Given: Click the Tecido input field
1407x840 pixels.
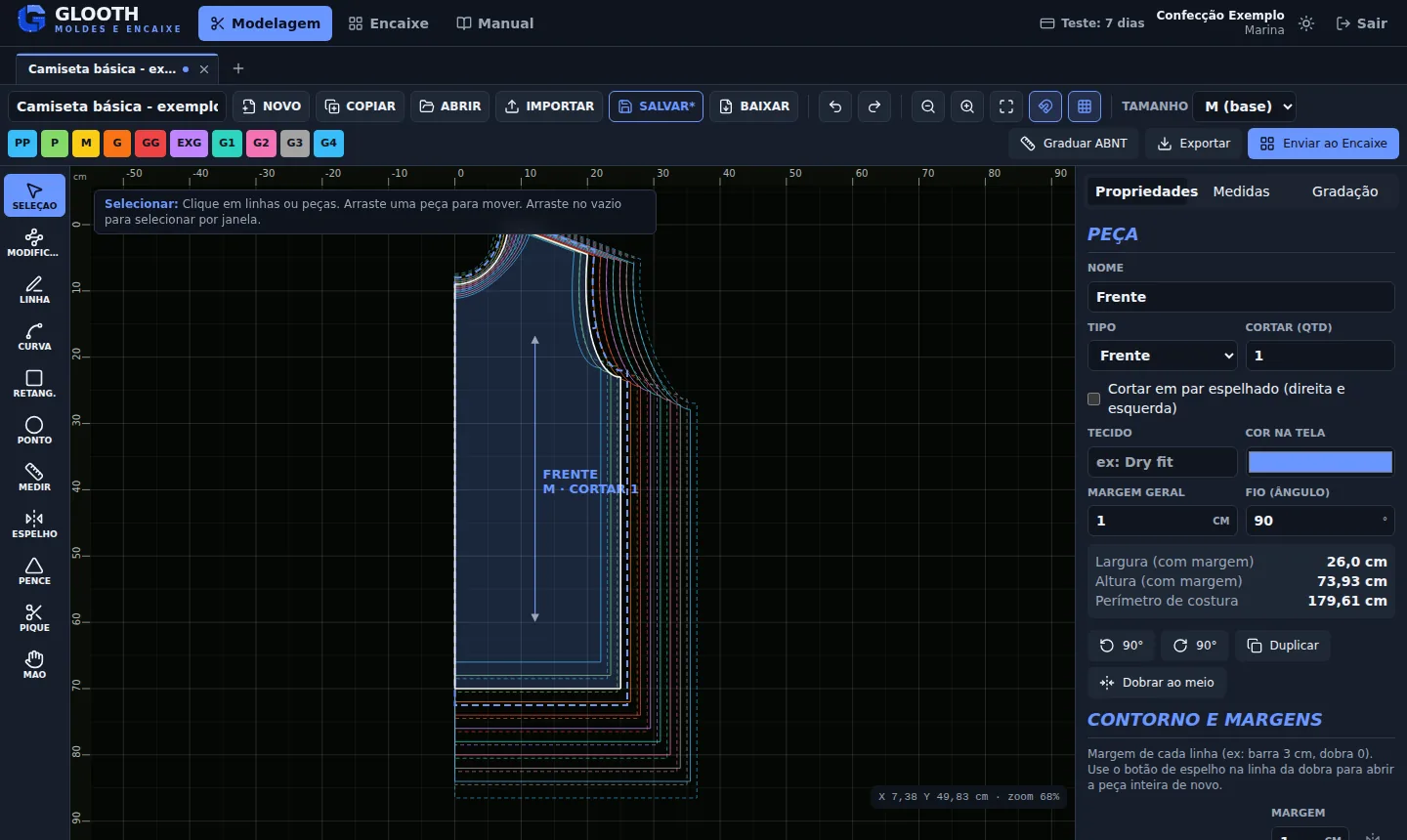Looking at the screenshot, I should (x=1163, y=462).
